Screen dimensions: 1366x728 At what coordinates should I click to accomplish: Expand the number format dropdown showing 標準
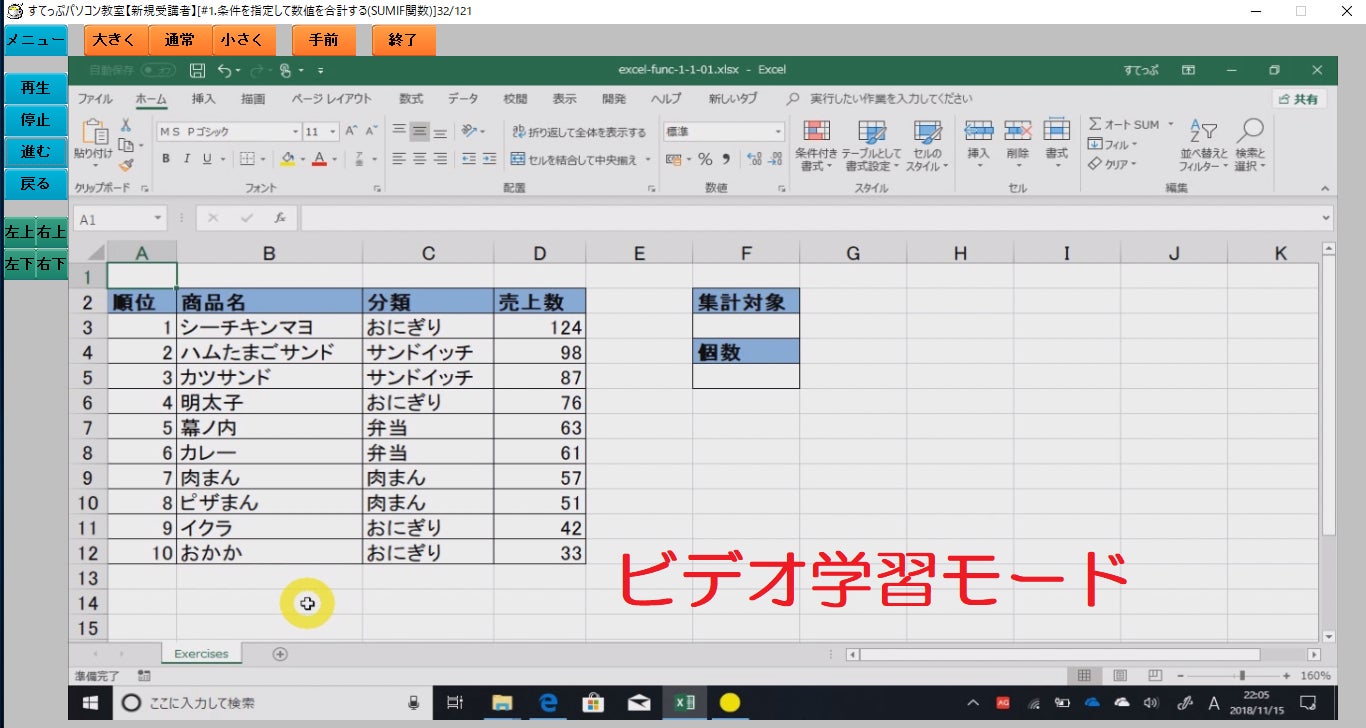(x=778, y=132)
